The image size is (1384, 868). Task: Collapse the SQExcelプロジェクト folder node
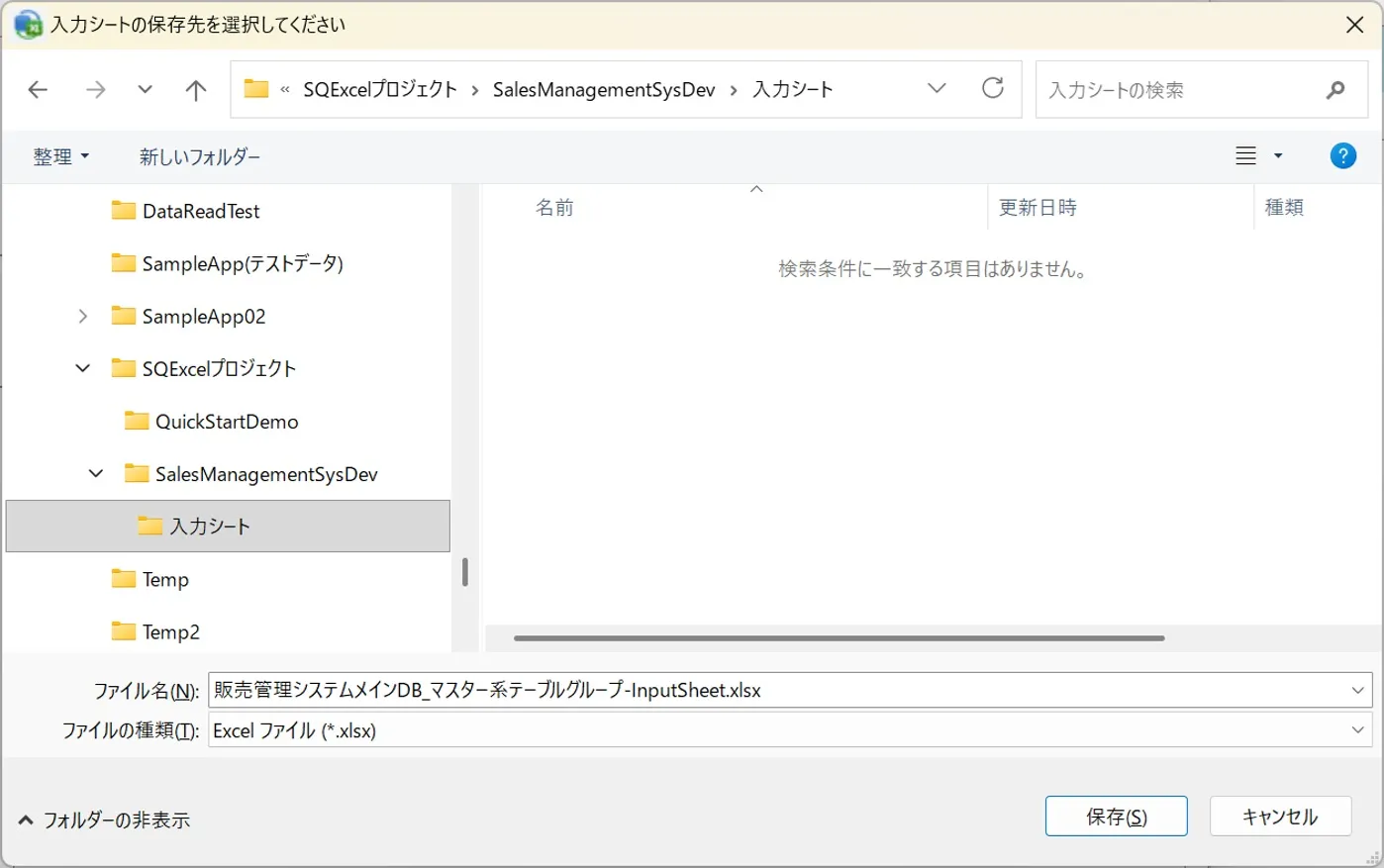[83, 368]
